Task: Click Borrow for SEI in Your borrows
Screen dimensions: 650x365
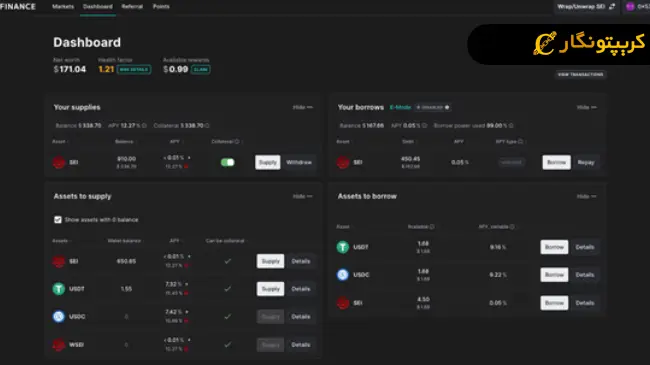Action: 556,162
